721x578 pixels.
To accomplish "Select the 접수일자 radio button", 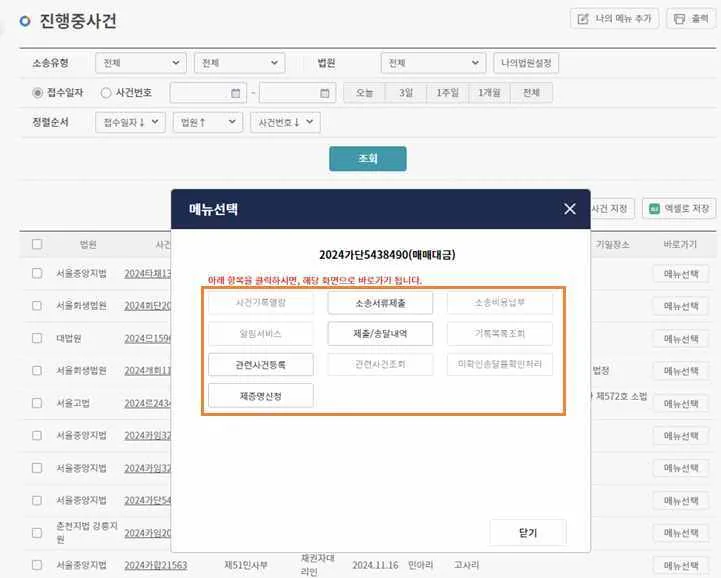I will pyautogui.click(x=37, y=93).
